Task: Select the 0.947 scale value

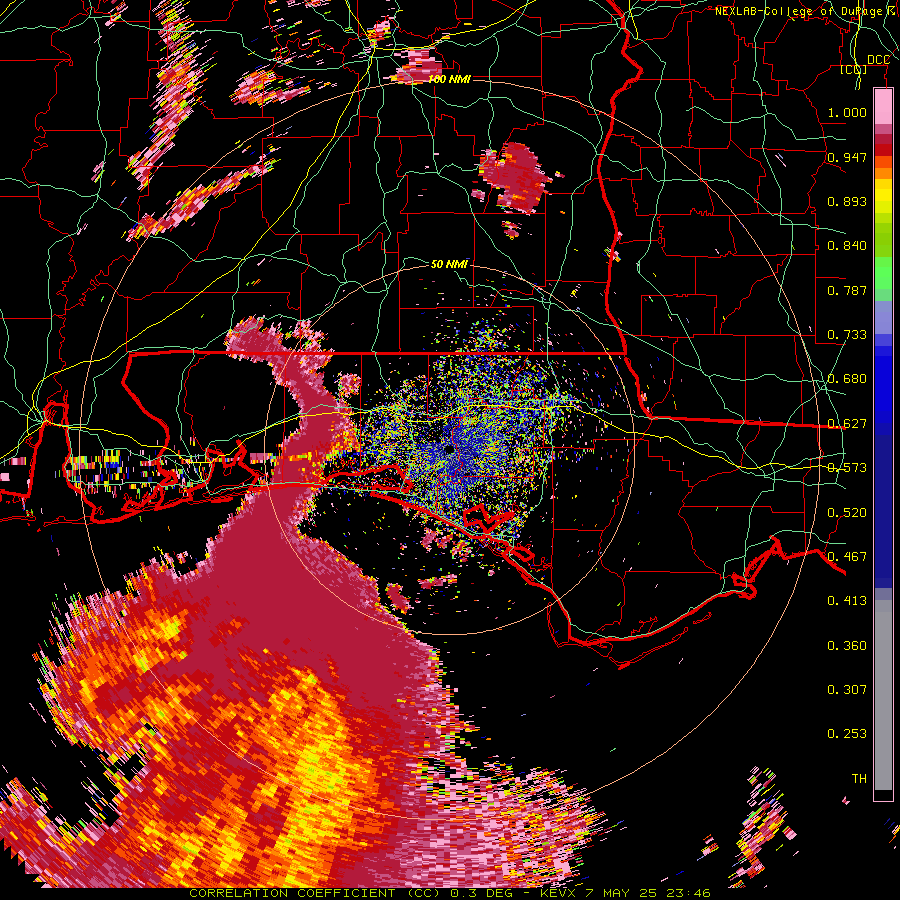Action: [847, 157]
